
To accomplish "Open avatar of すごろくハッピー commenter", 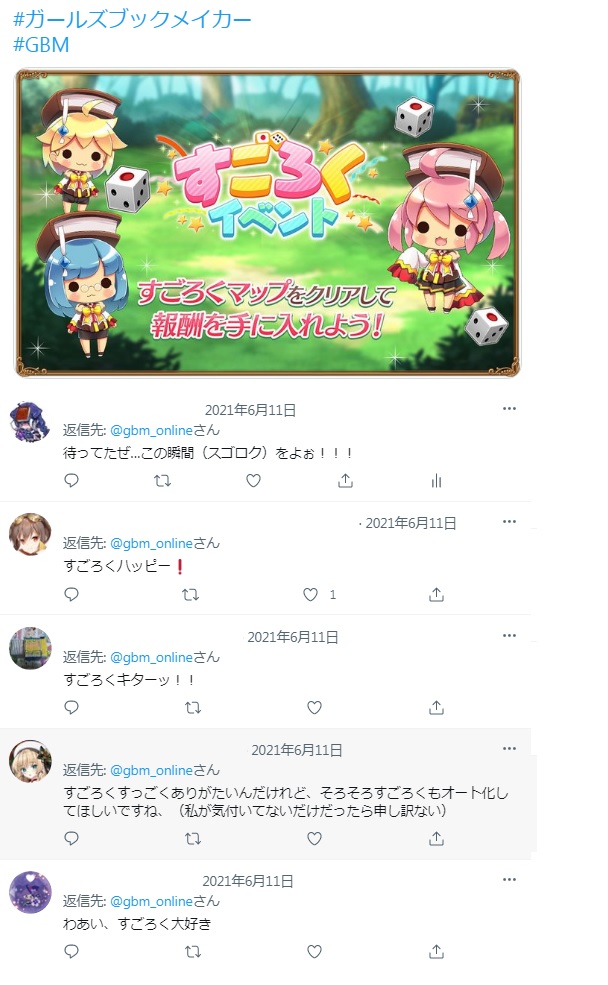I will tap(30, 535).
